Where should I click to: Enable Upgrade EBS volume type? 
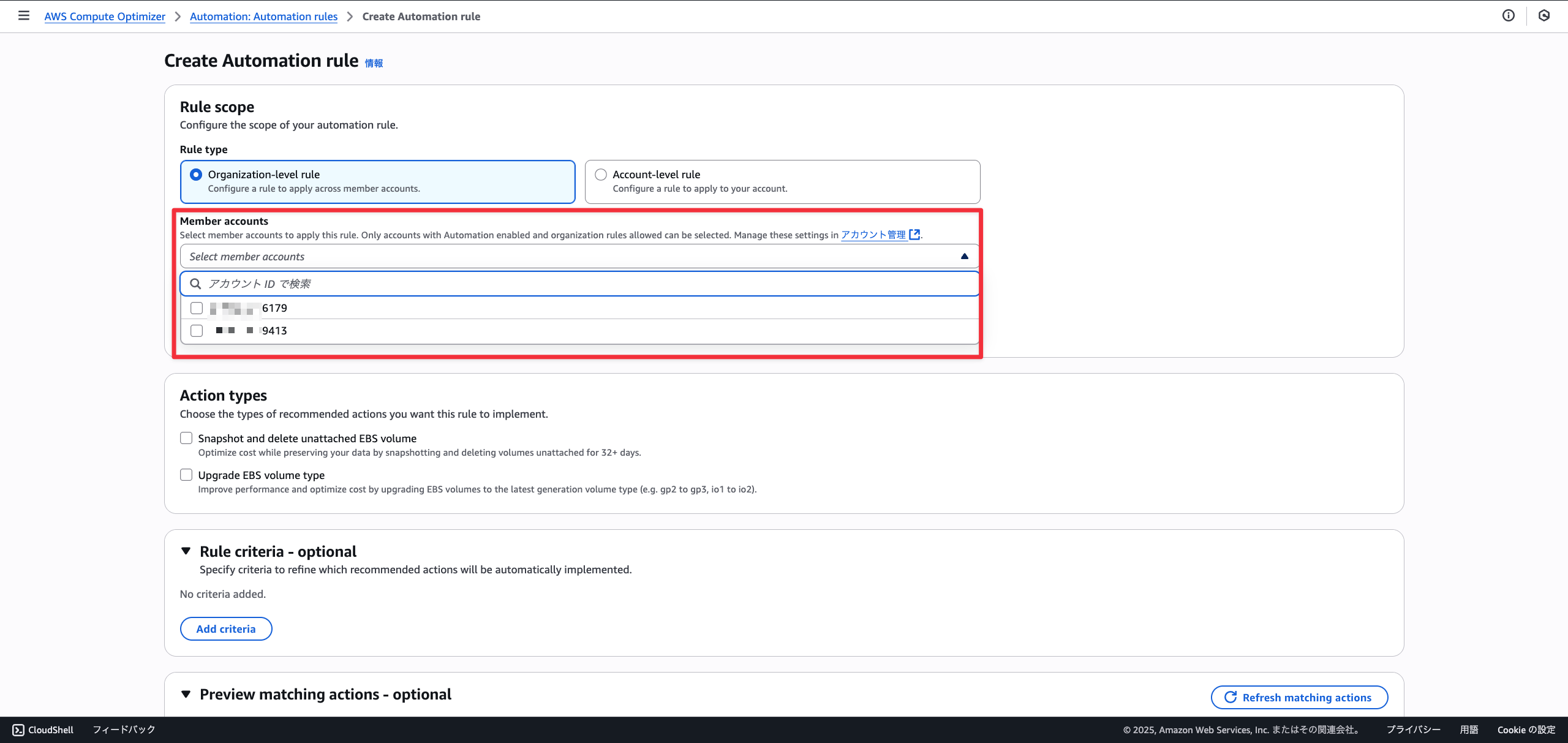[186, 475]
